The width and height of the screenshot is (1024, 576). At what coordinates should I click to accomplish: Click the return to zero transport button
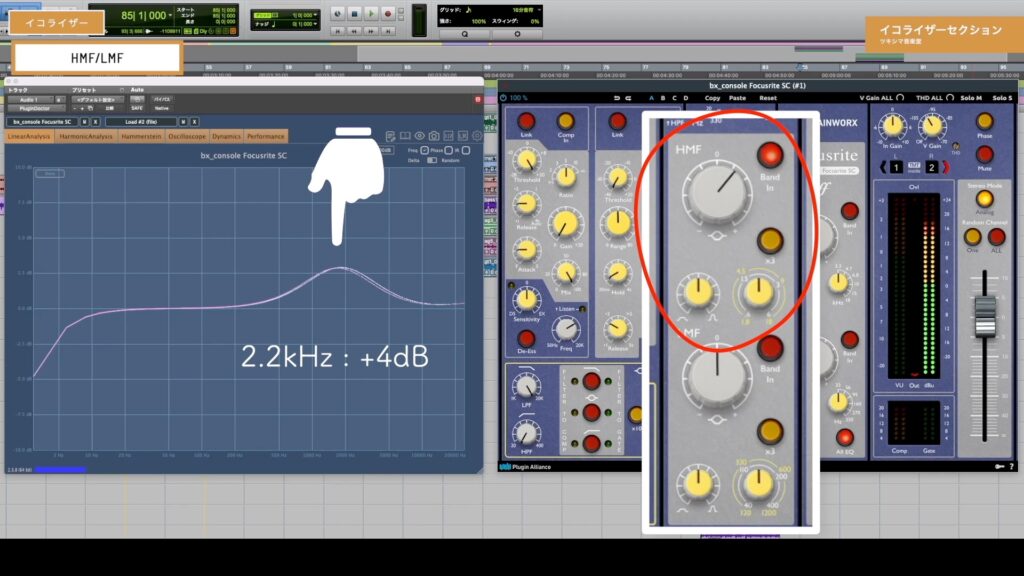[338, 31]
